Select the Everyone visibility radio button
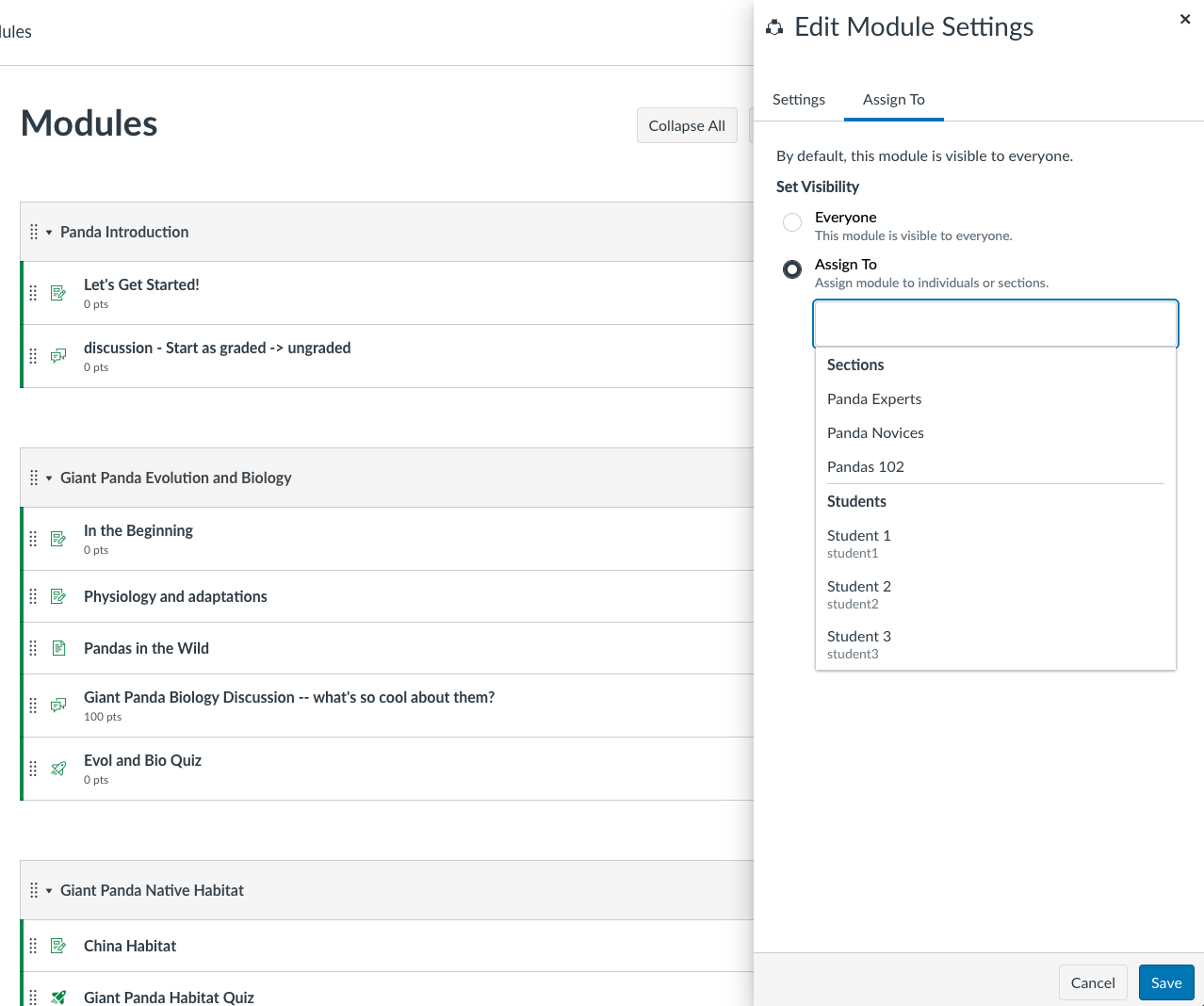Image resolution: width=1204 pixels, height=1006 pixels. [792, 222]
